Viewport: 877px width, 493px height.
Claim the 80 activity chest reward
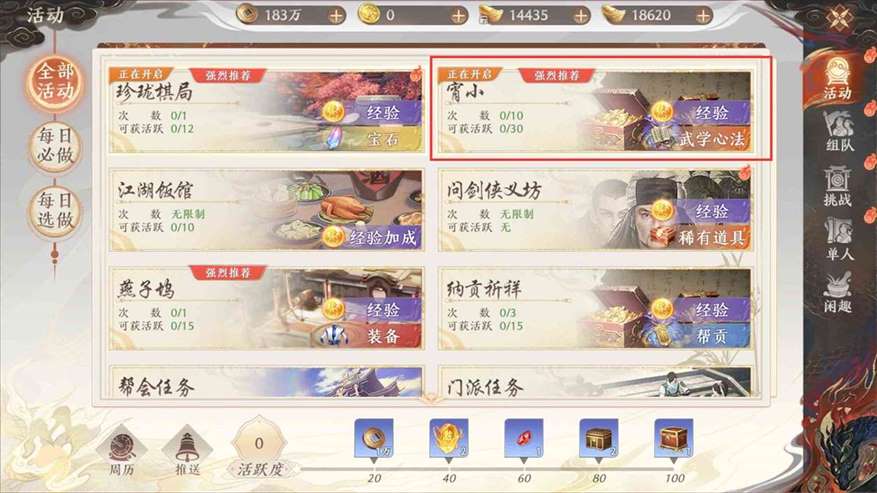(598, 438)
